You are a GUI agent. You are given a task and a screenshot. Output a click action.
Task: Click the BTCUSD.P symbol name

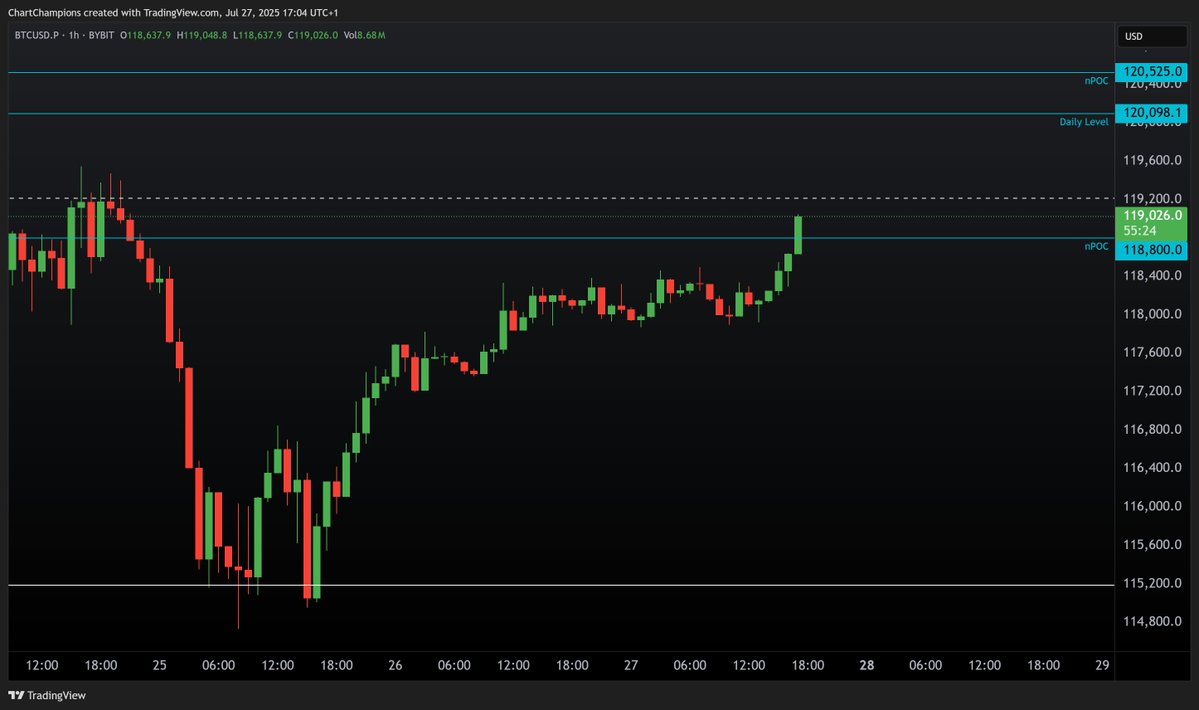coord(37,35)
